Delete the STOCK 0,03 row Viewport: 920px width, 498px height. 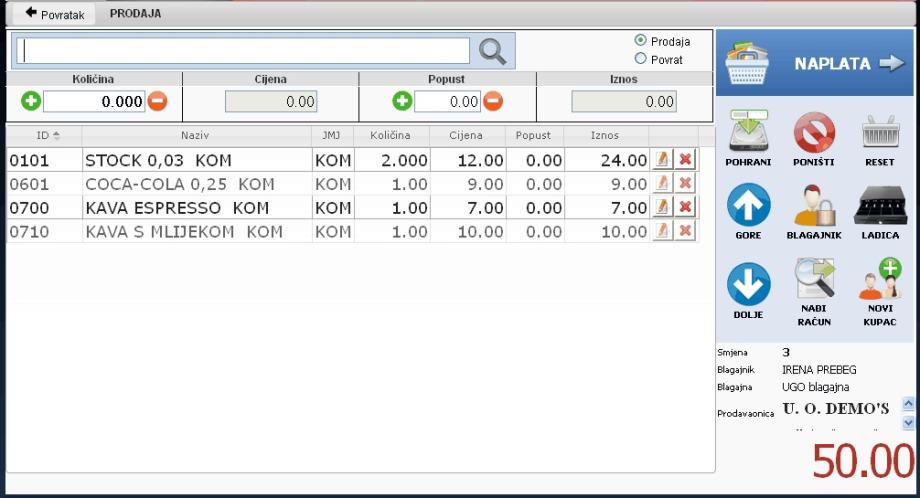pyautogui.click(x=685, y=159)
